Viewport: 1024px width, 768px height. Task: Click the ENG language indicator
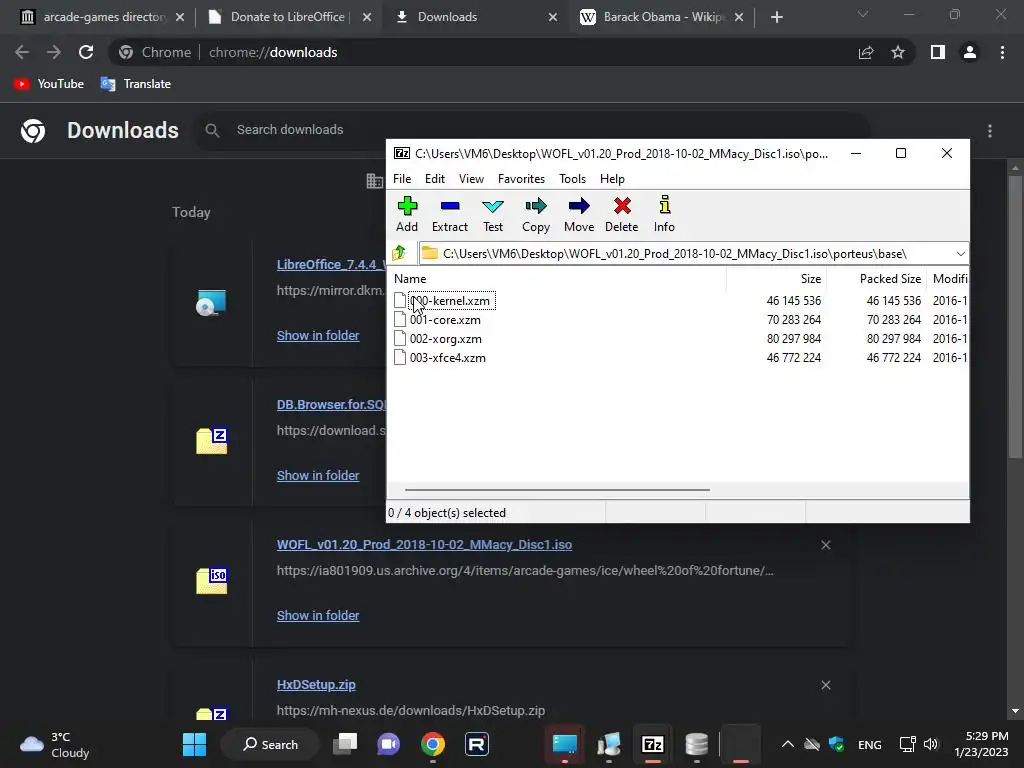(x=869, y=744)
